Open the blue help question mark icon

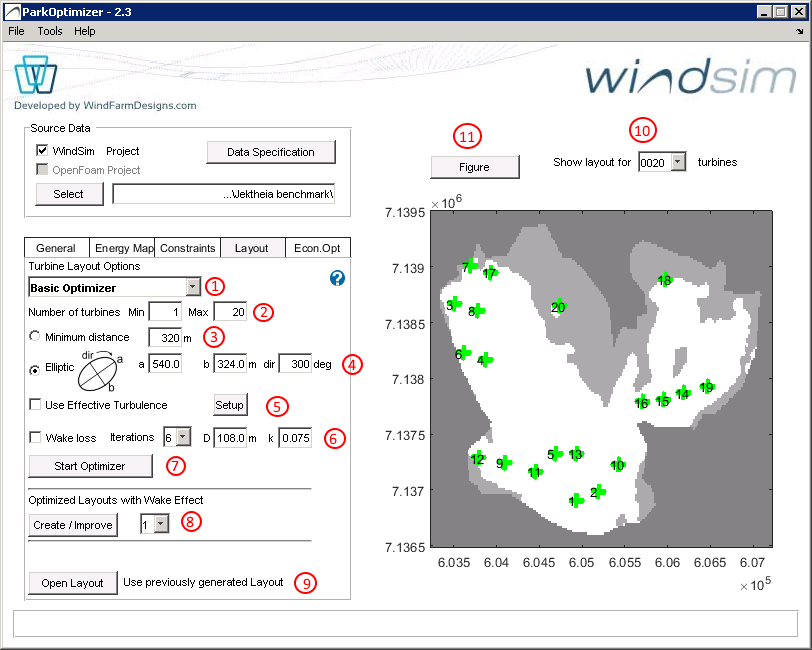pyautogui.click(x=337, y=278)
